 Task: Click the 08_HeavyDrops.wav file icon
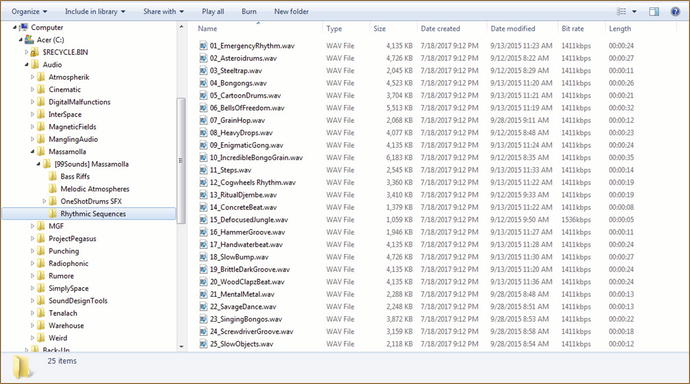point(203,132)
